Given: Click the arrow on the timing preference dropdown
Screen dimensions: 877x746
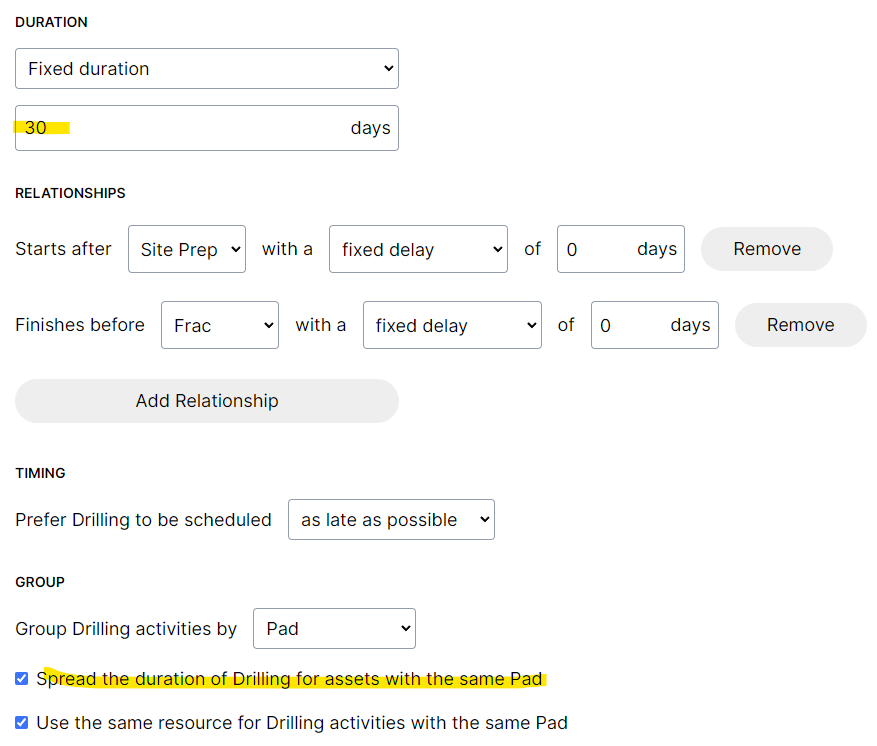Looking at the screenshot, I should pos(483,519).
